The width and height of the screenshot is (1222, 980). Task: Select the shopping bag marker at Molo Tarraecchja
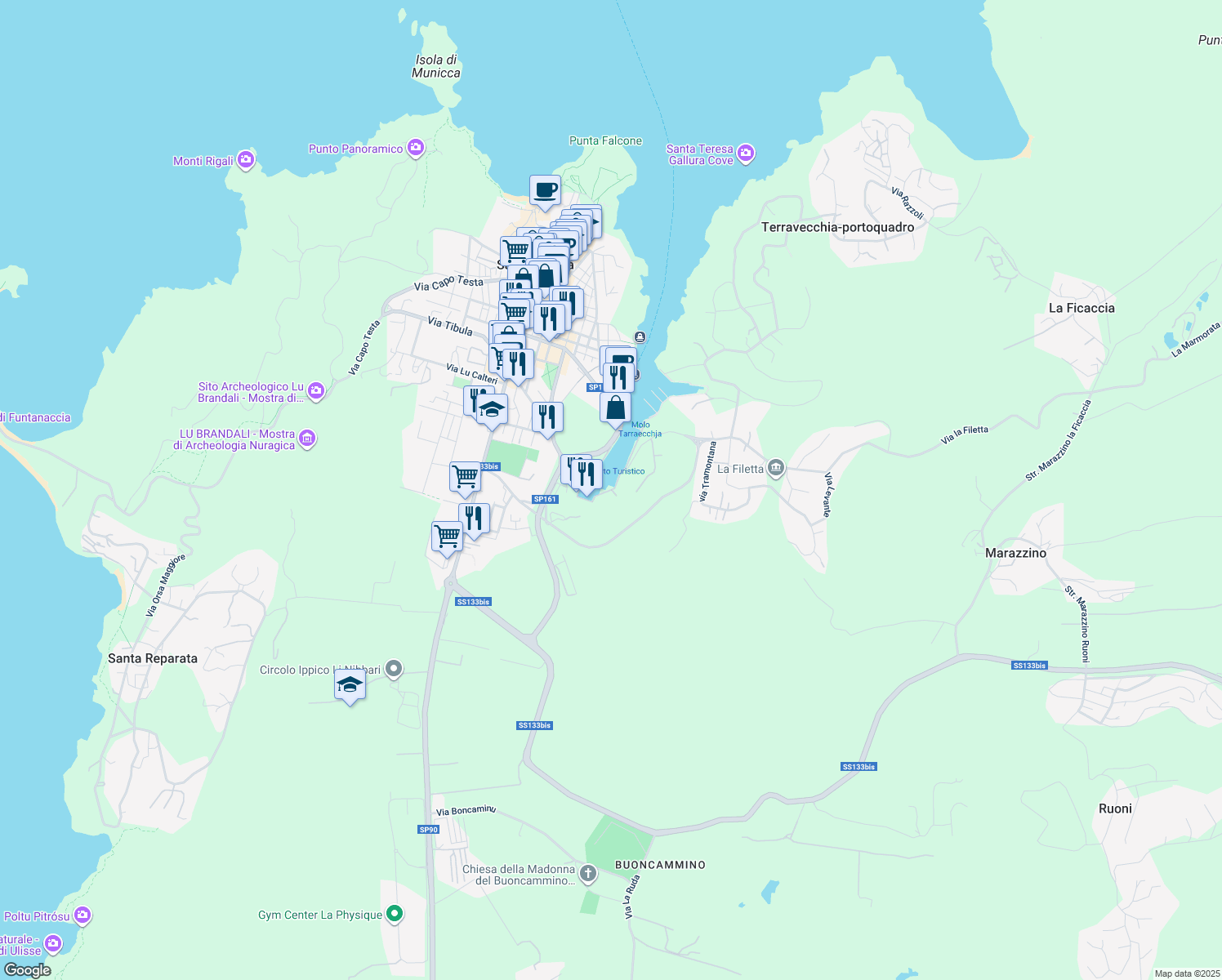616,406
